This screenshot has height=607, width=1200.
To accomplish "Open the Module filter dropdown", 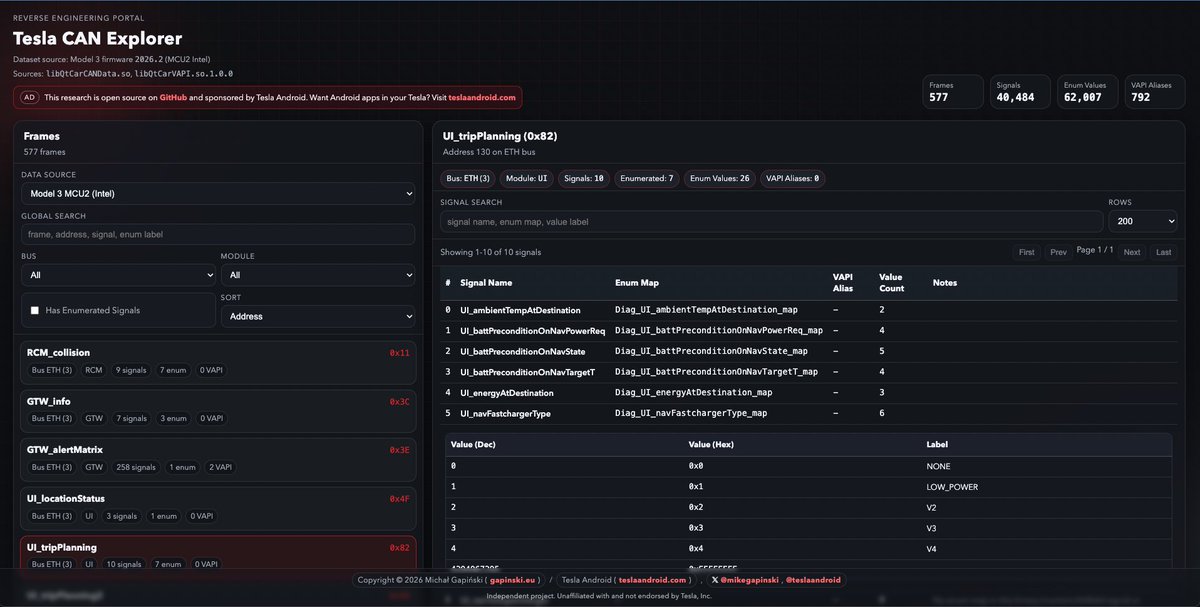I will (x=317, y=275).
